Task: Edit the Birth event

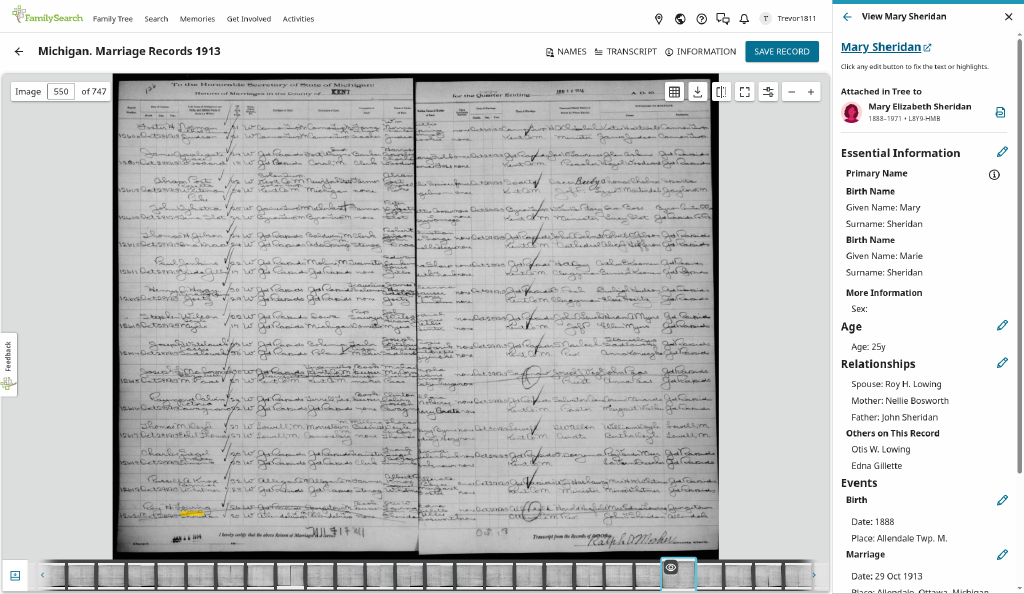Action: [x=1002, y=500]
